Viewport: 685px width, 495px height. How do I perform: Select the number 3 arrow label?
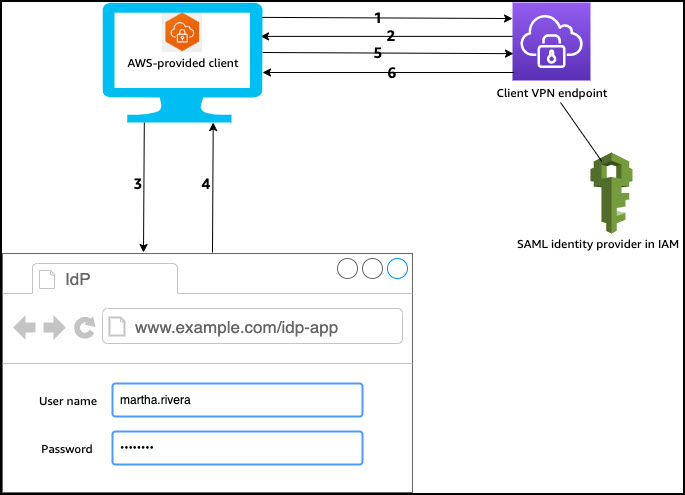137,184
